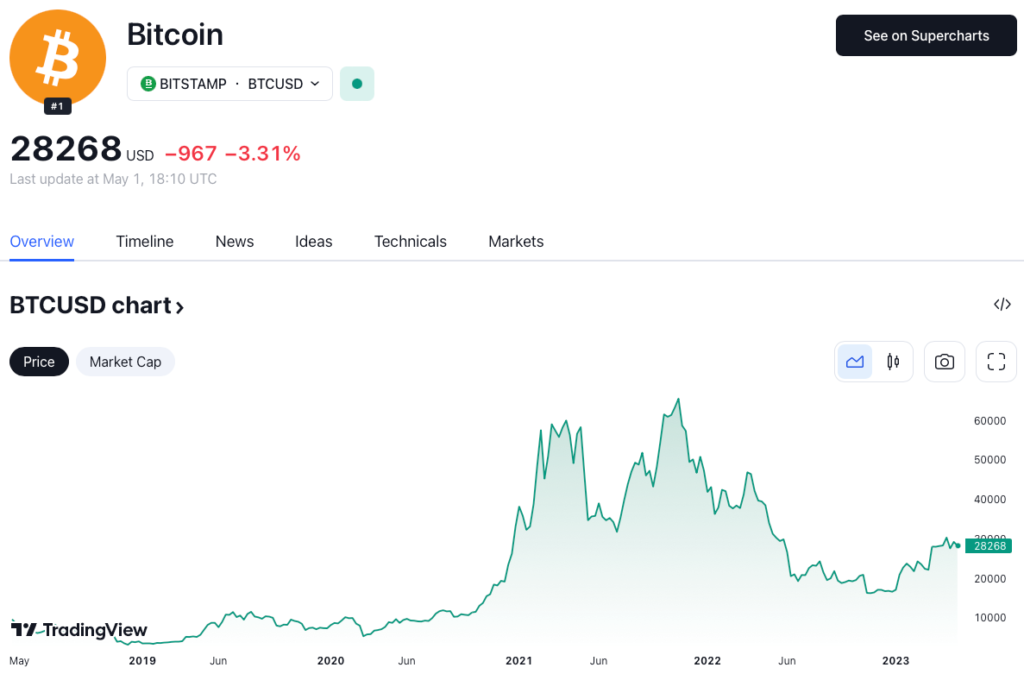
Task: Open the Markets tab
Action: pos(516,241)
